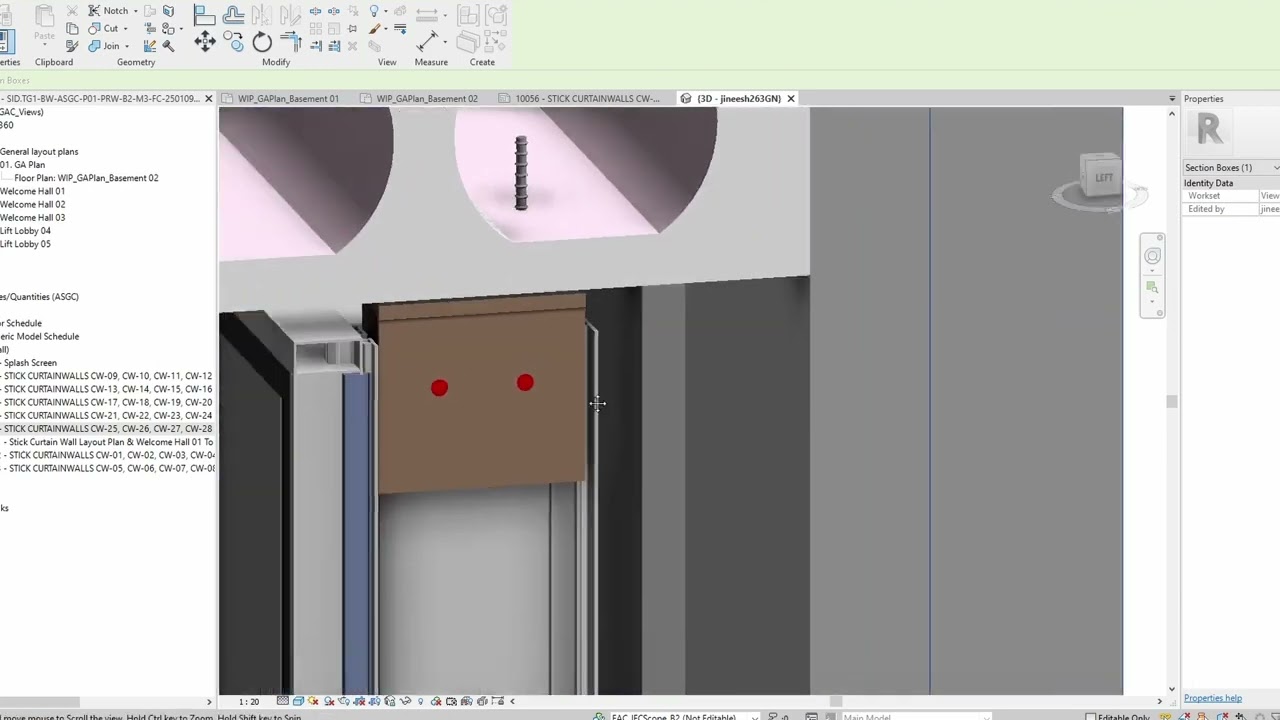This screenshot has height=720, width=1280.
Task: Click the Cut geometry tool
Action: point(103,28)
